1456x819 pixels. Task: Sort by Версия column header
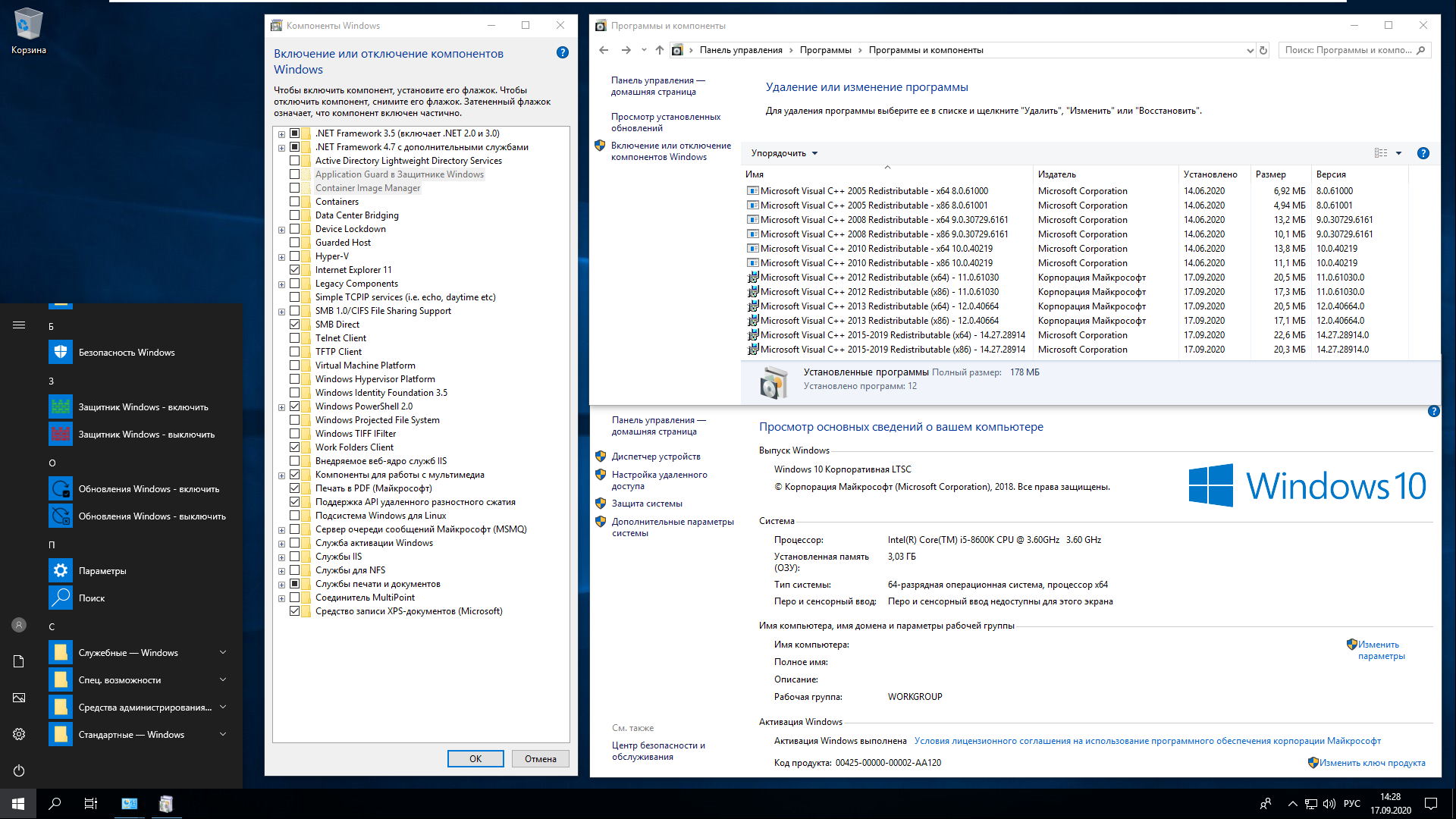pos(1359,174)
